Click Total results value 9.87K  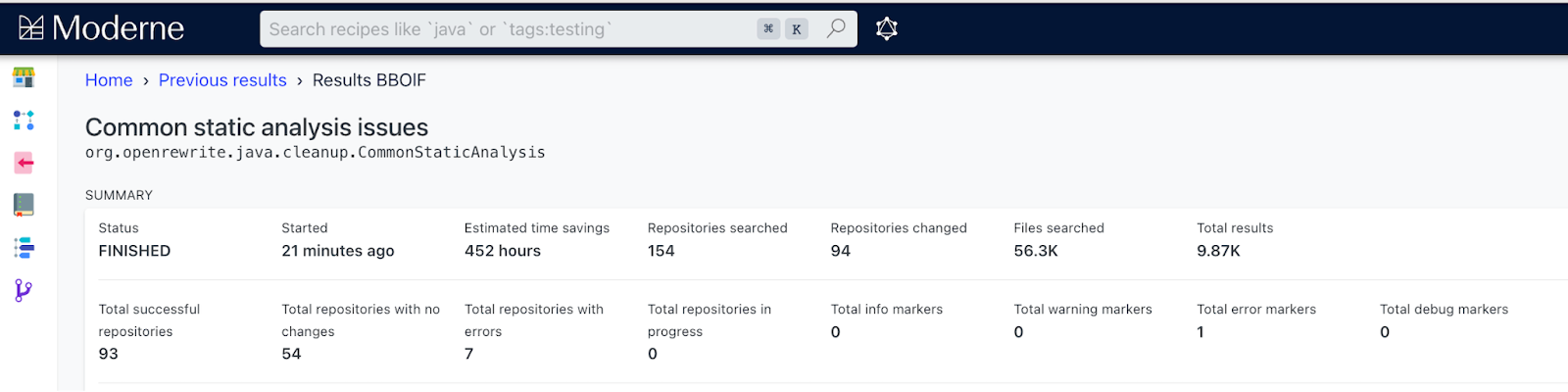click(x=1219, y=251)
